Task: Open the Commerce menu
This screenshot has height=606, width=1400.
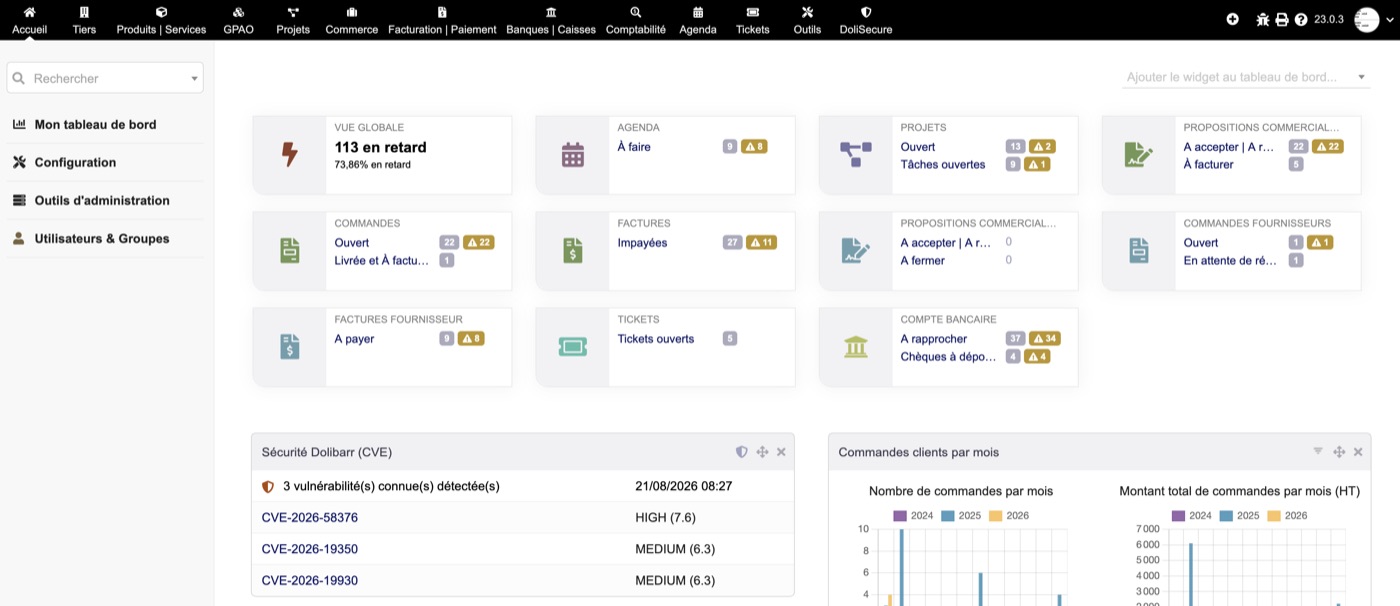Action: [352, 20]
